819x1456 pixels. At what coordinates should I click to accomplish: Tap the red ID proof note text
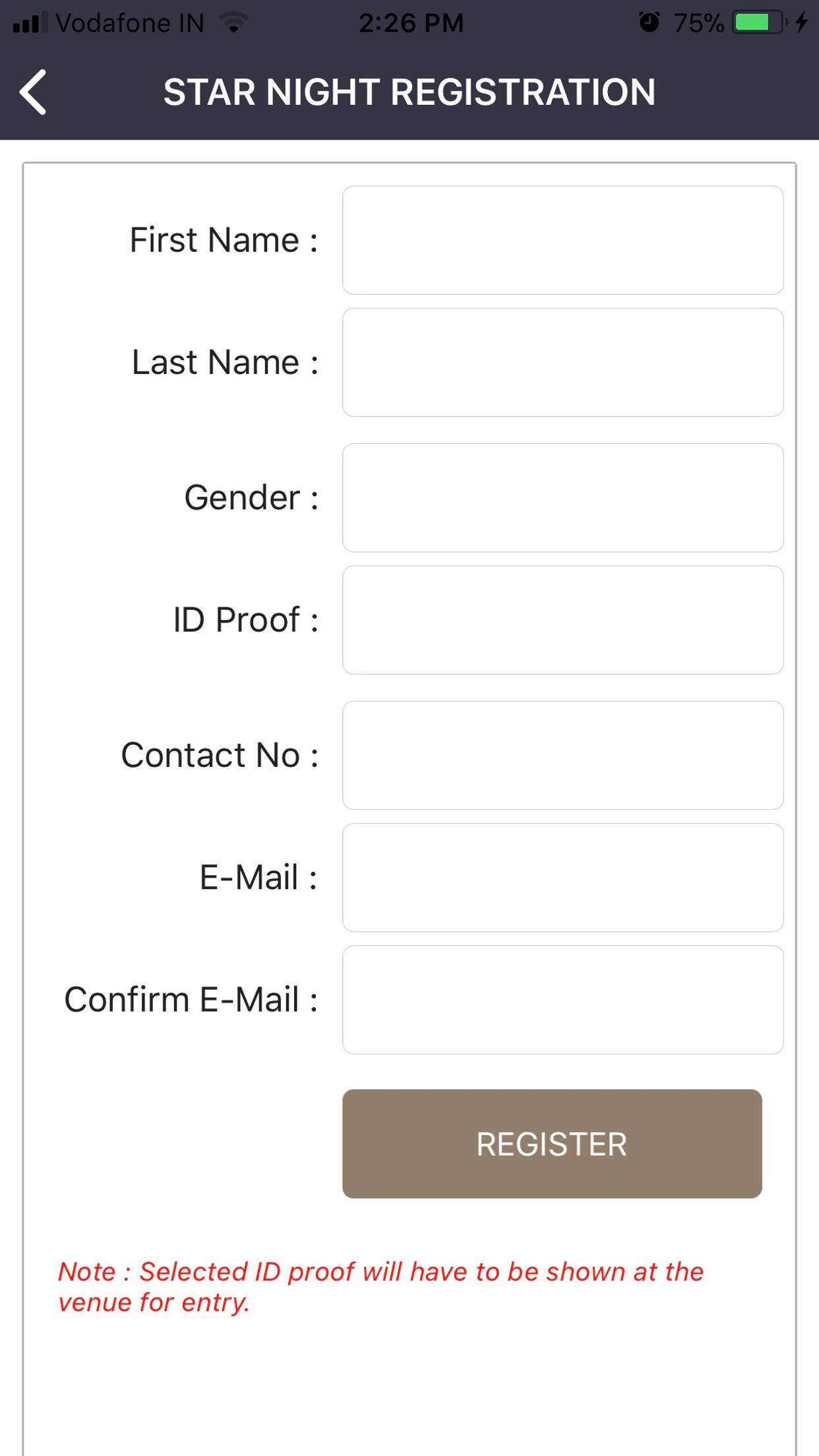(380, 1287)
